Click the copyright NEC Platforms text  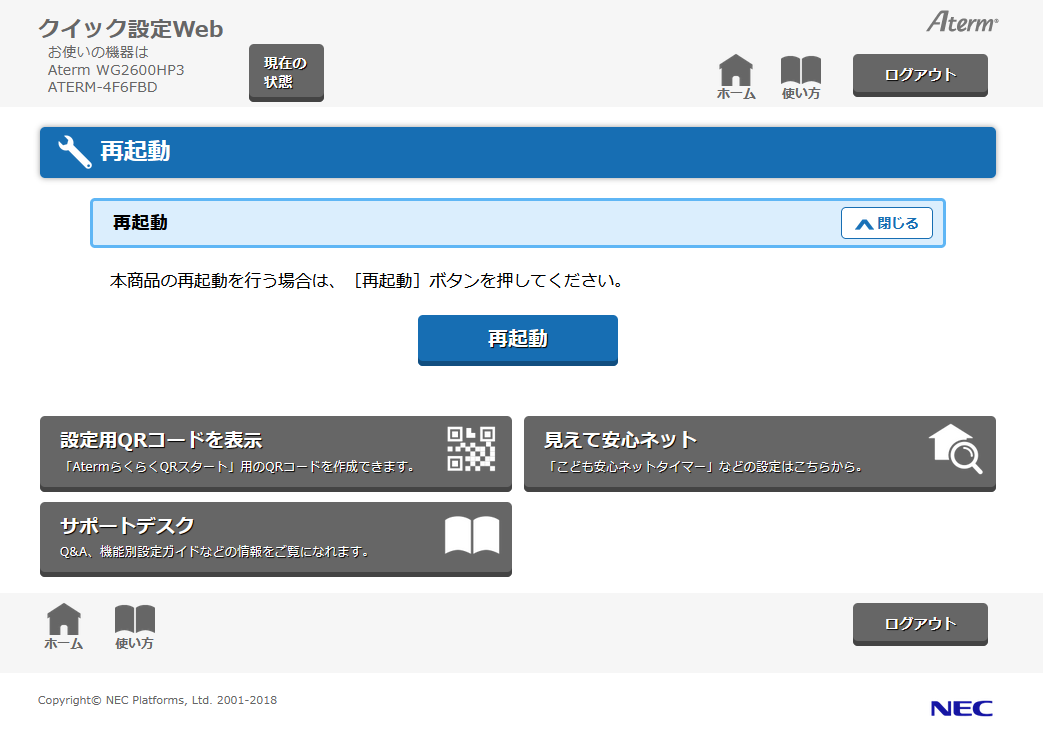157,700
